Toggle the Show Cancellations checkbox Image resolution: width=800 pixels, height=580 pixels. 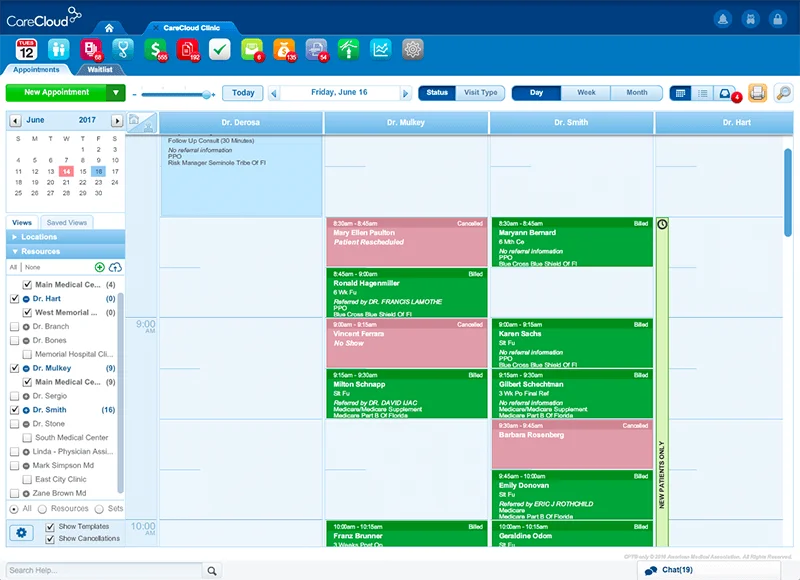(49, 540)
